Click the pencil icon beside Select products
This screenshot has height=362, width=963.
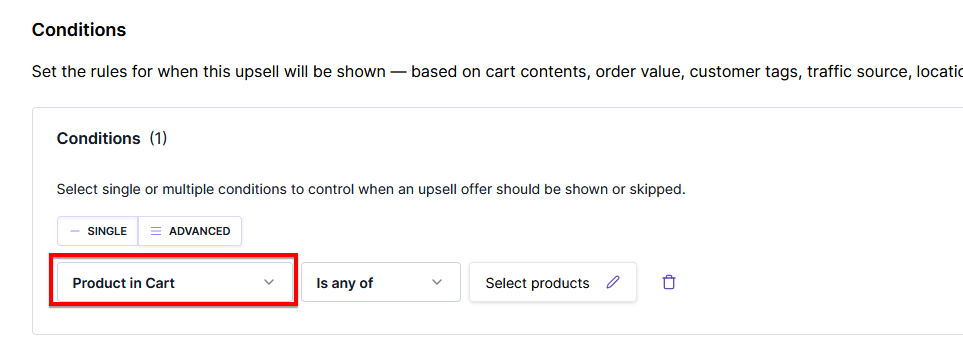click(x=613, y=283)
